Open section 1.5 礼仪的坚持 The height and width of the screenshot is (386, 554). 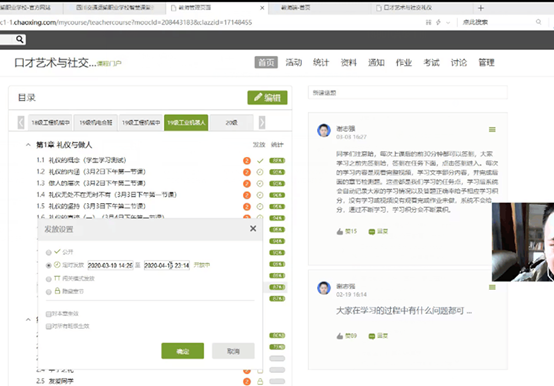coord(91,206)
